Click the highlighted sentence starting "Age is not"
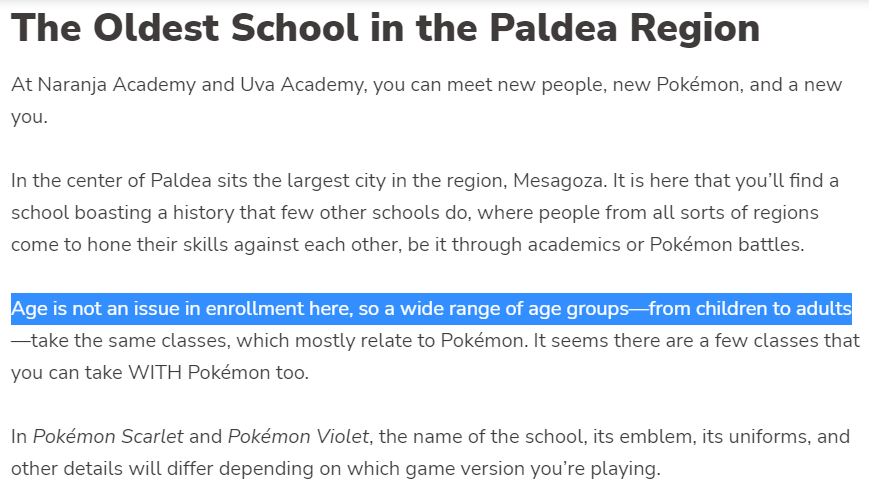Screen dimensions: 869x495 (x=431, y=309)
